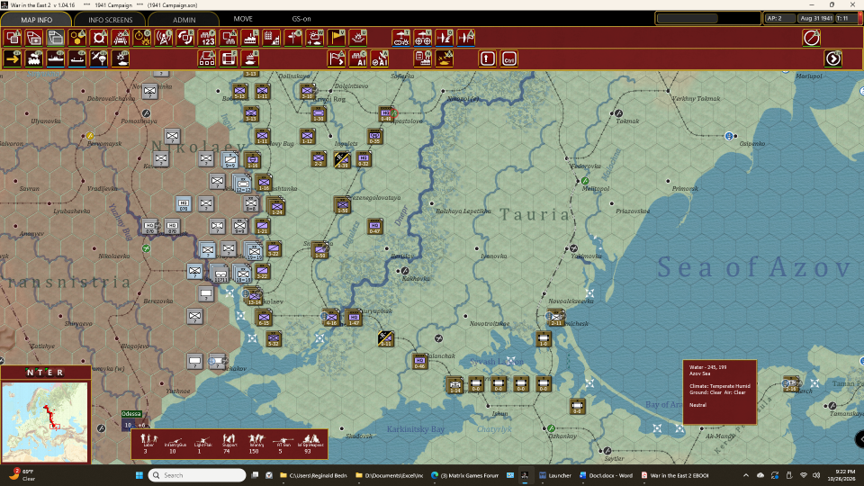864x486 pixels.
Task: Open the ADMIN tab
Action: [184, 19]
